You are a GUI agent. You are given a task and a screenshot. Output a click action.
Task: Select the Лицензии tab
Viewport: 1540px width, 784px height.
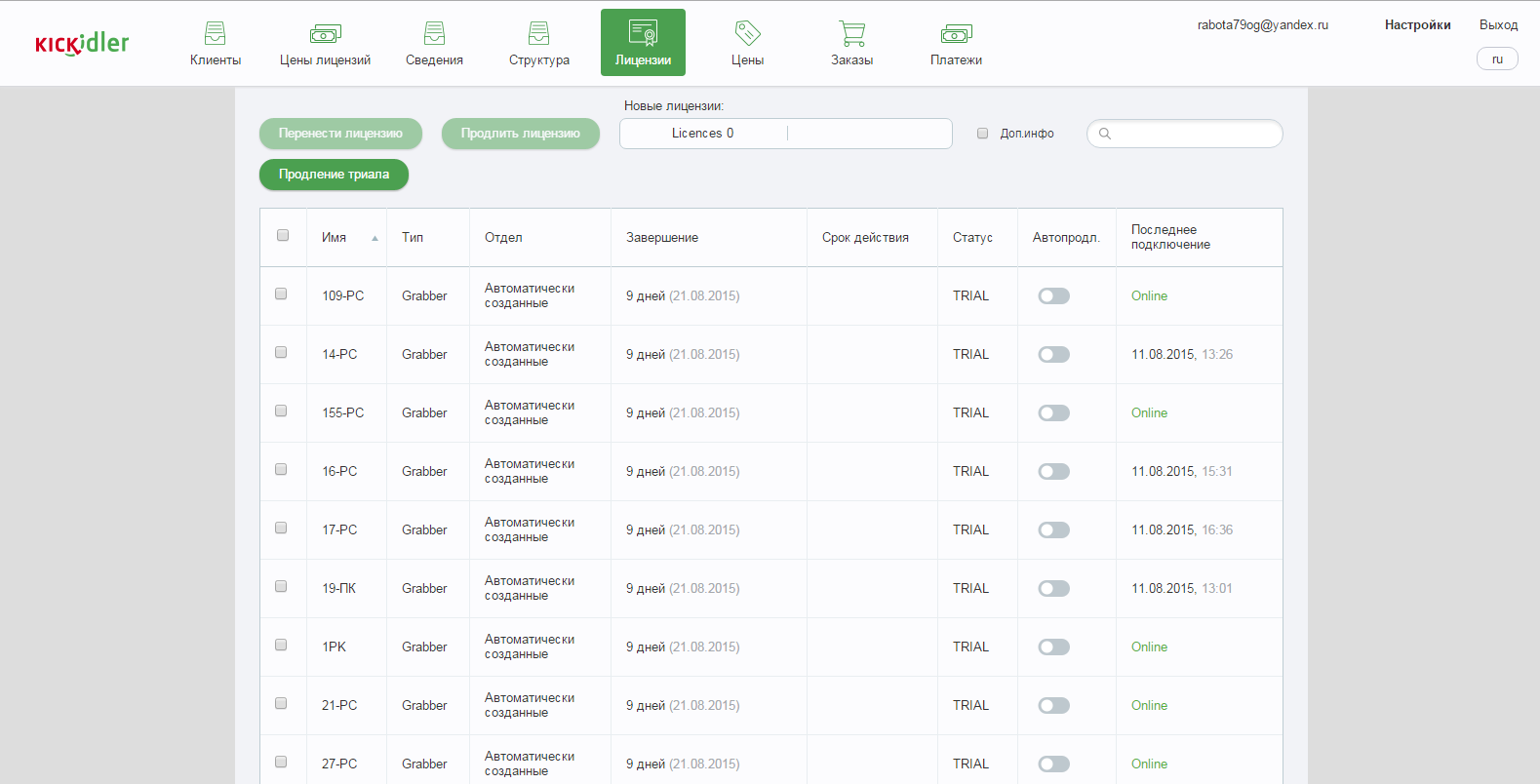pos(643,43)
